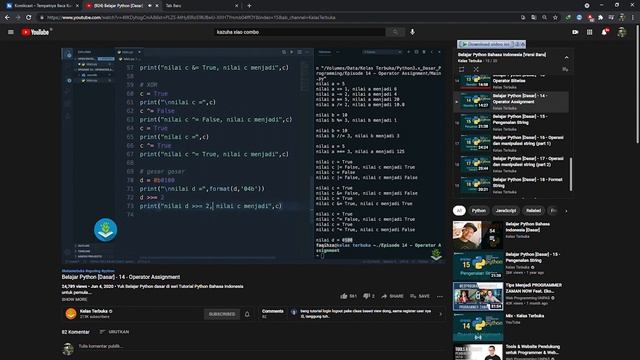Open the URUTKAN sort comments dropdown
Image resolution: width=640 pixels, height=360 pixels.
[x=115, y=332]
